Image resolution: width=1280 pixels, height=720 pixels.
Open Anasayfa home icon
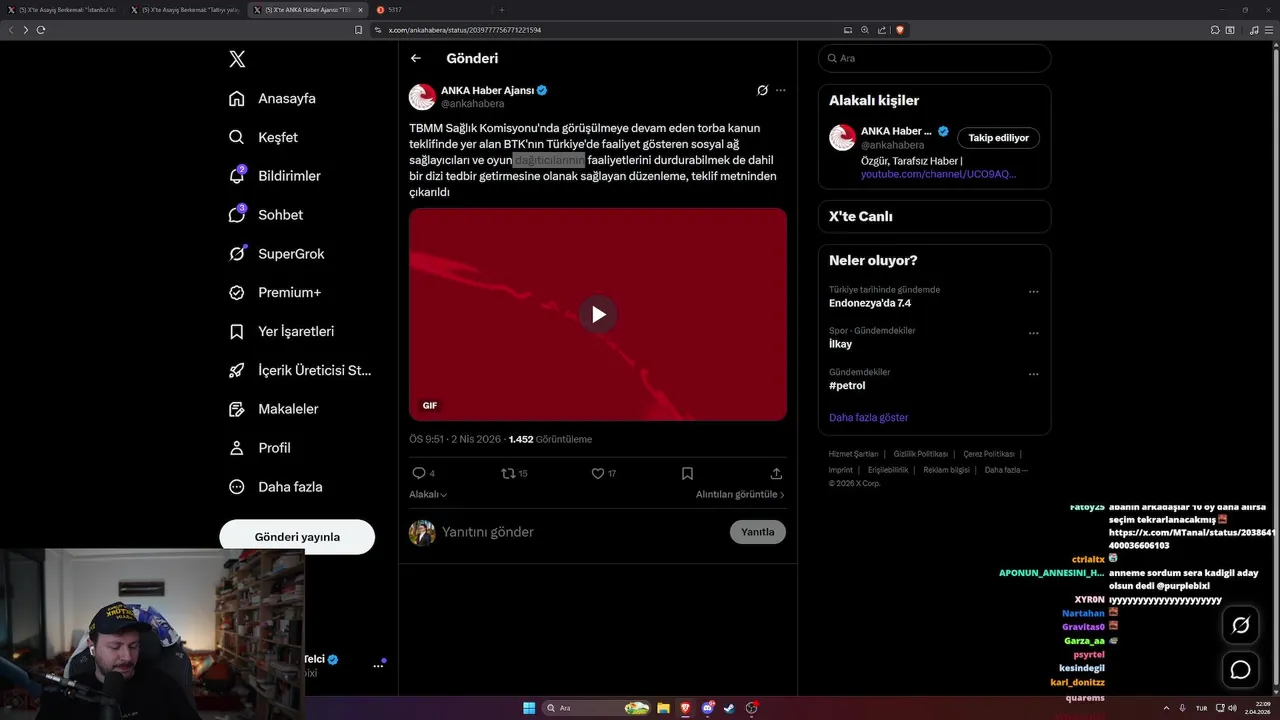click(237, 98)
